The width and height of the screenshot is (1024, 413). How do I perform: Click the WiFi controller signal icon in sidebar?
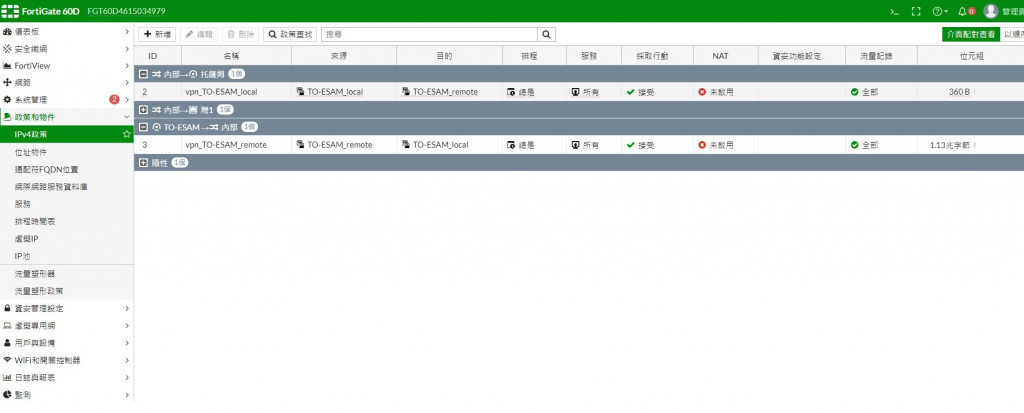tap(7, 360)
